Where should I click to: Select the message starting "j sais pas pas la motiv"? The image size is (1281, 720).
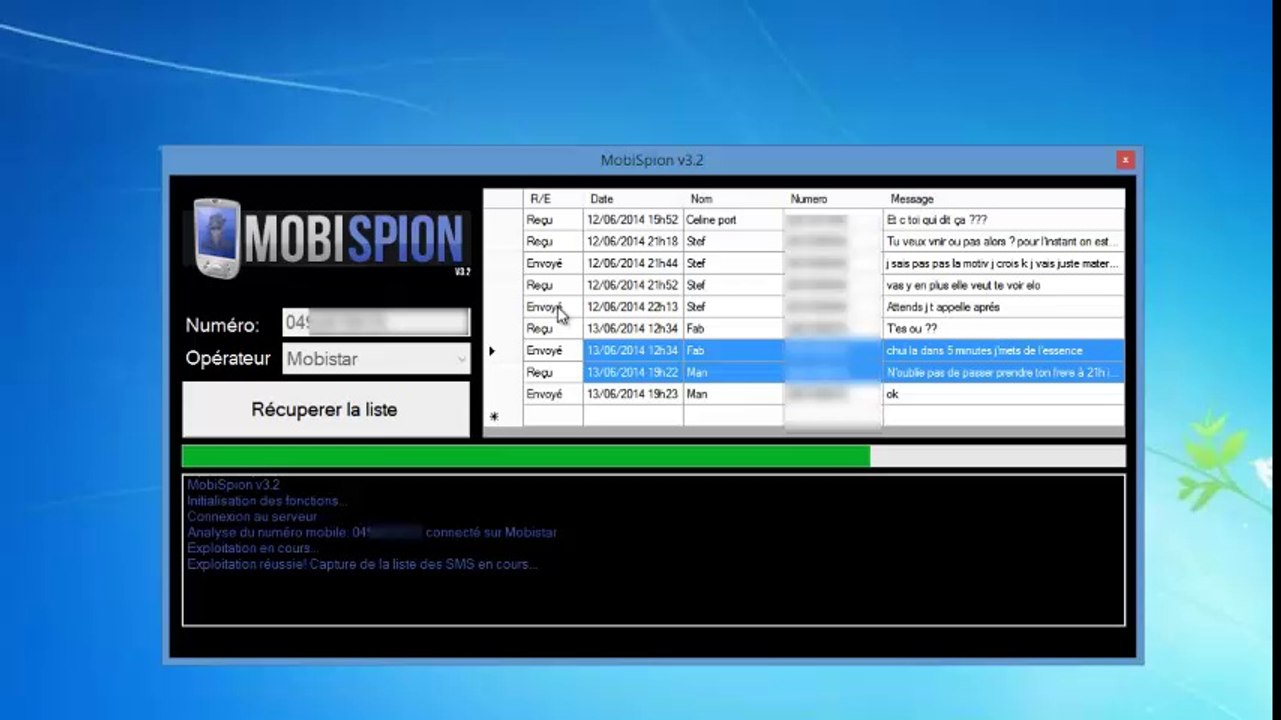coord(1004,264)
